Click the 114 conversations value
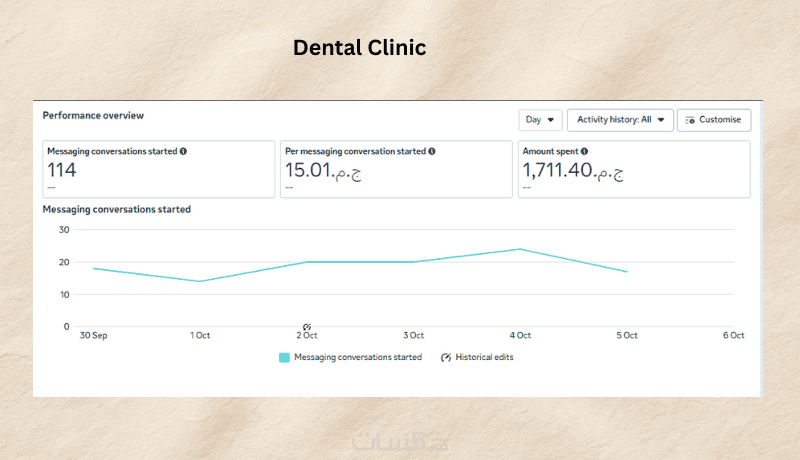This screenshot has height=460, width=800. [62, 170]
